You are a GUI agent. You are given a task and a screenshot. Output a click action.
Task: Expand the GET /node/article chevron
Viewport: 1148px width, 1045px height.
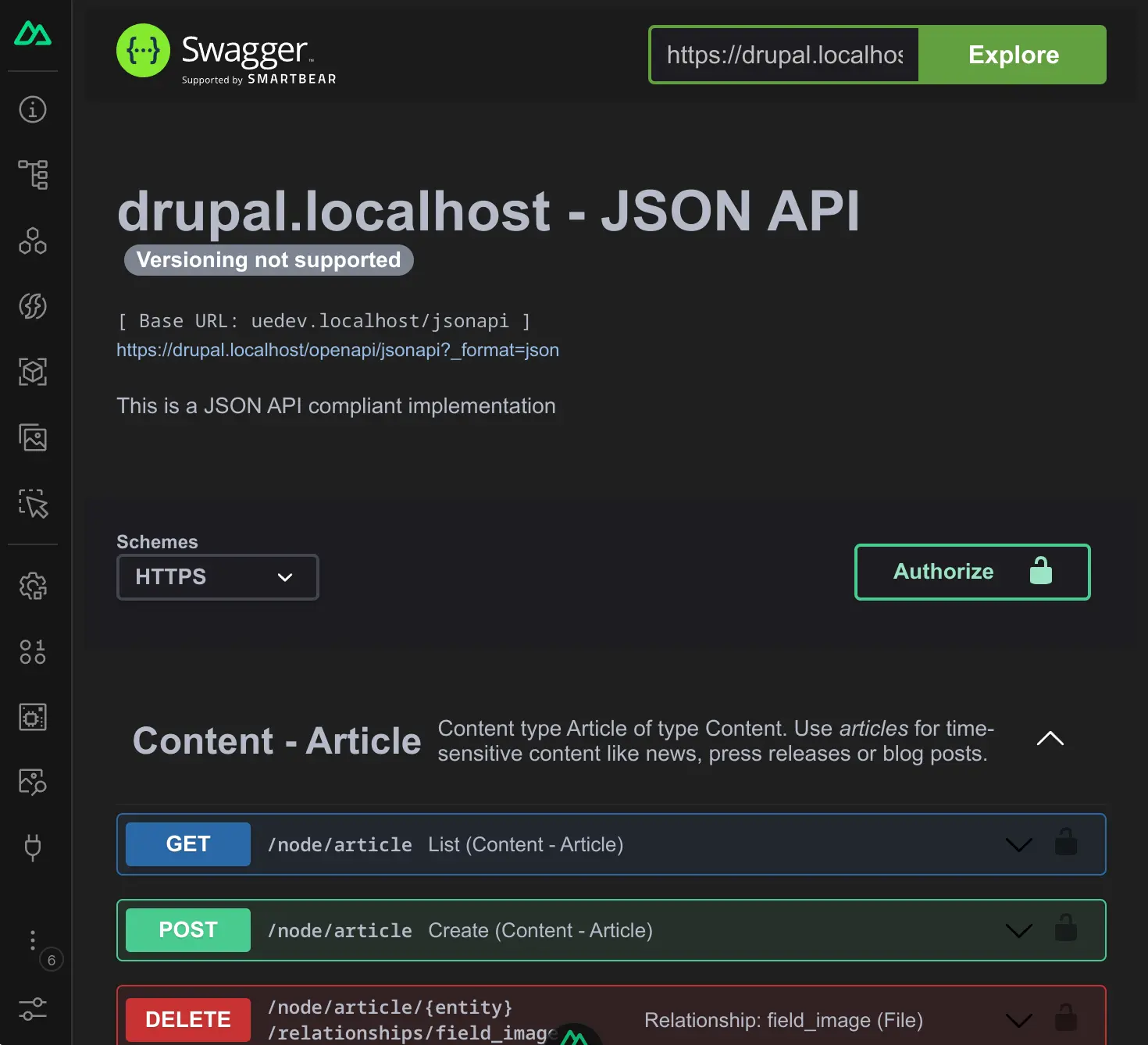coord(1019,845)
